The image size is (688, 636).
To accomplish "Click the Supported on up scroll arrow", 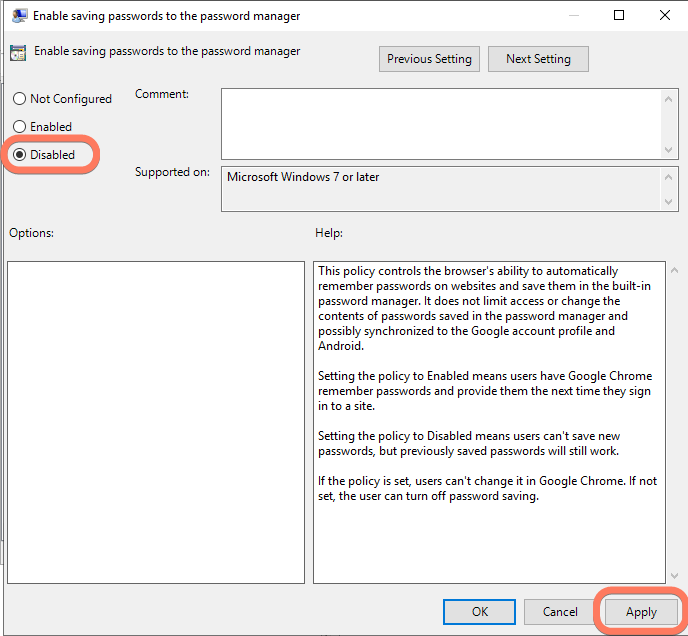I will 668,177.
